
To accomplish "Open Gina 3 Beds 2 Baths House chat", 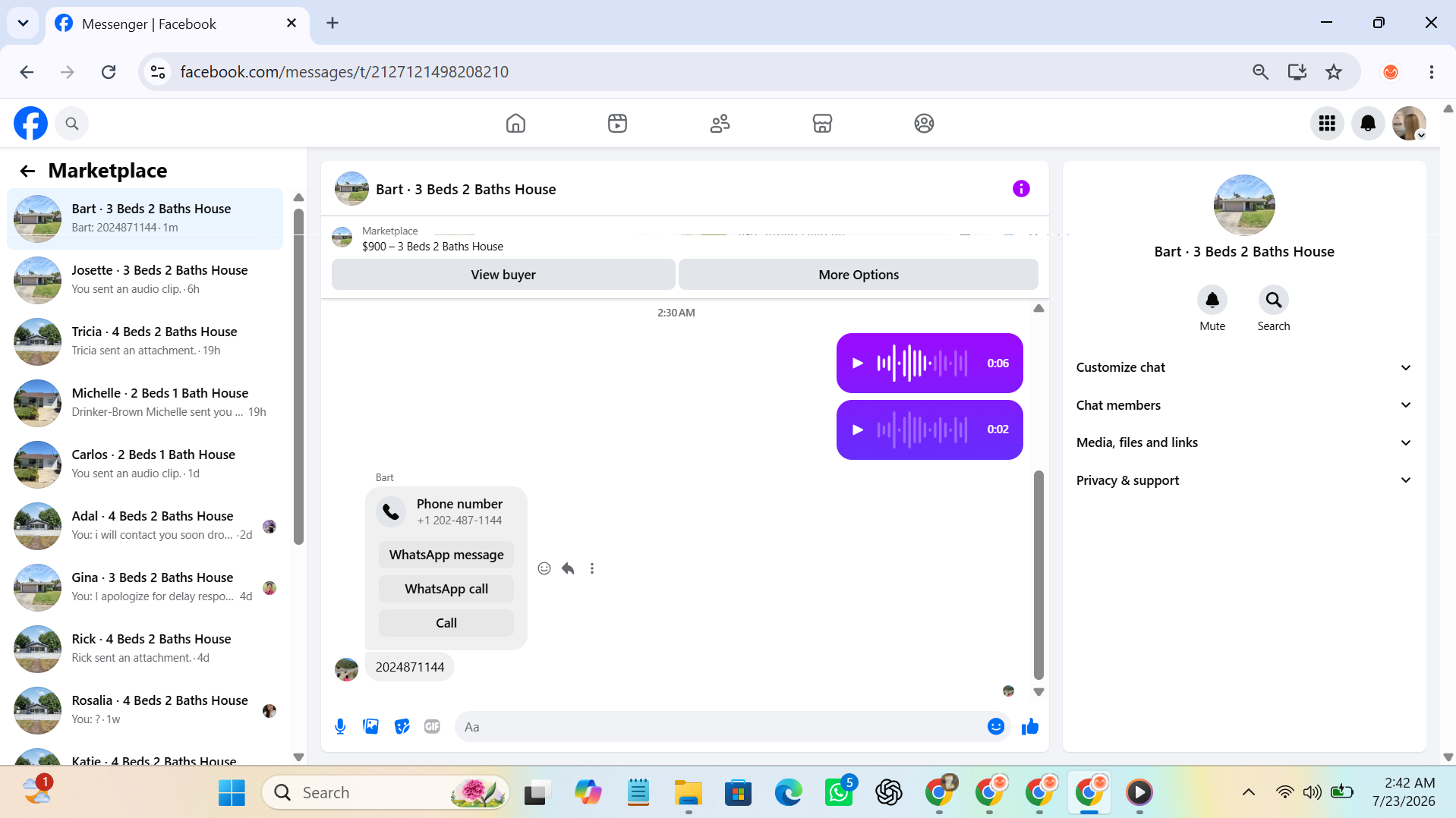I will tap(145, 587).
